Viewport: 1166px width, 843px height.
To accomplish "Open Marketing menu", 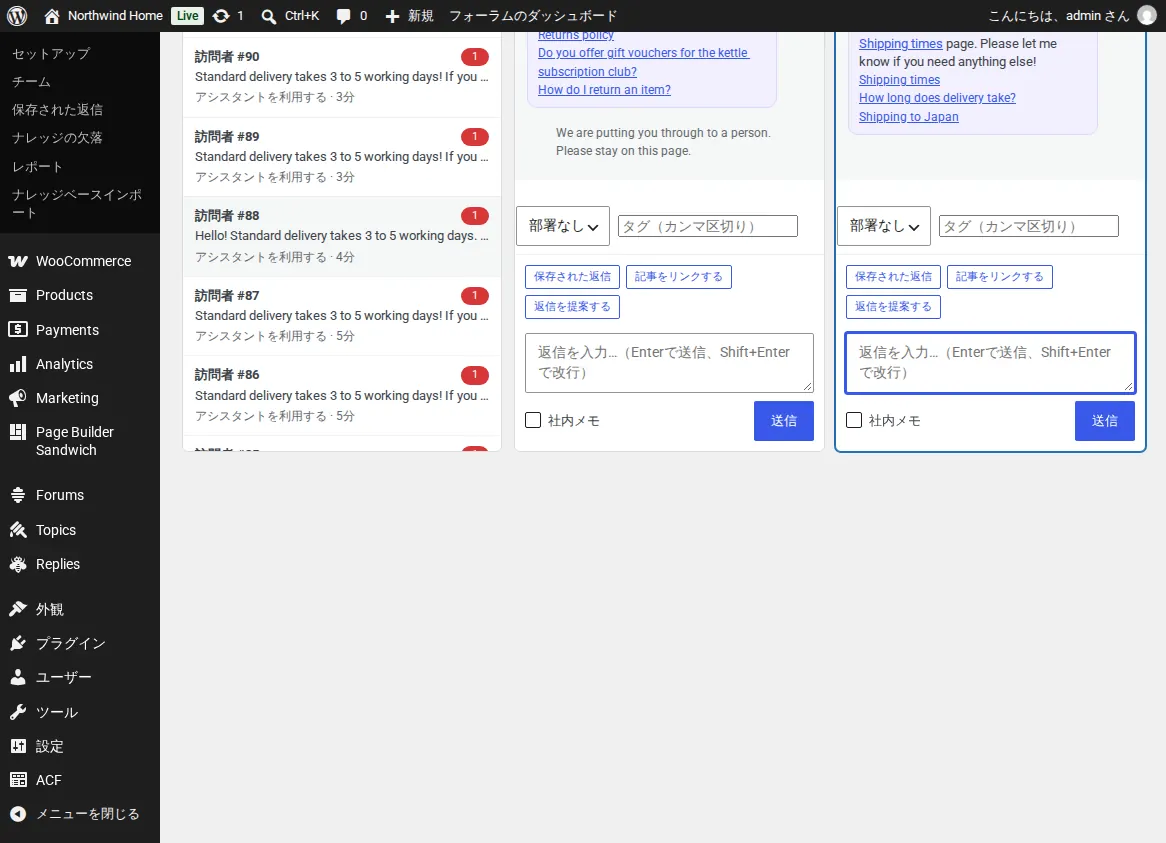I will tap(80, 398).
